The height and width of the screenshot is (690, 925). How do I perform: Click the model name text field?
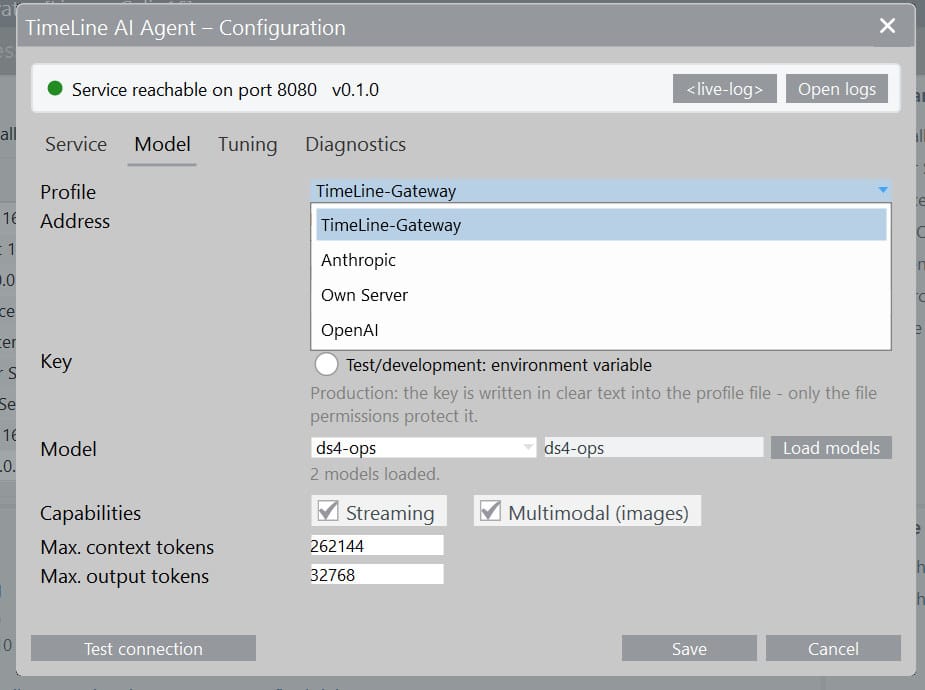(x=653, y=448)
